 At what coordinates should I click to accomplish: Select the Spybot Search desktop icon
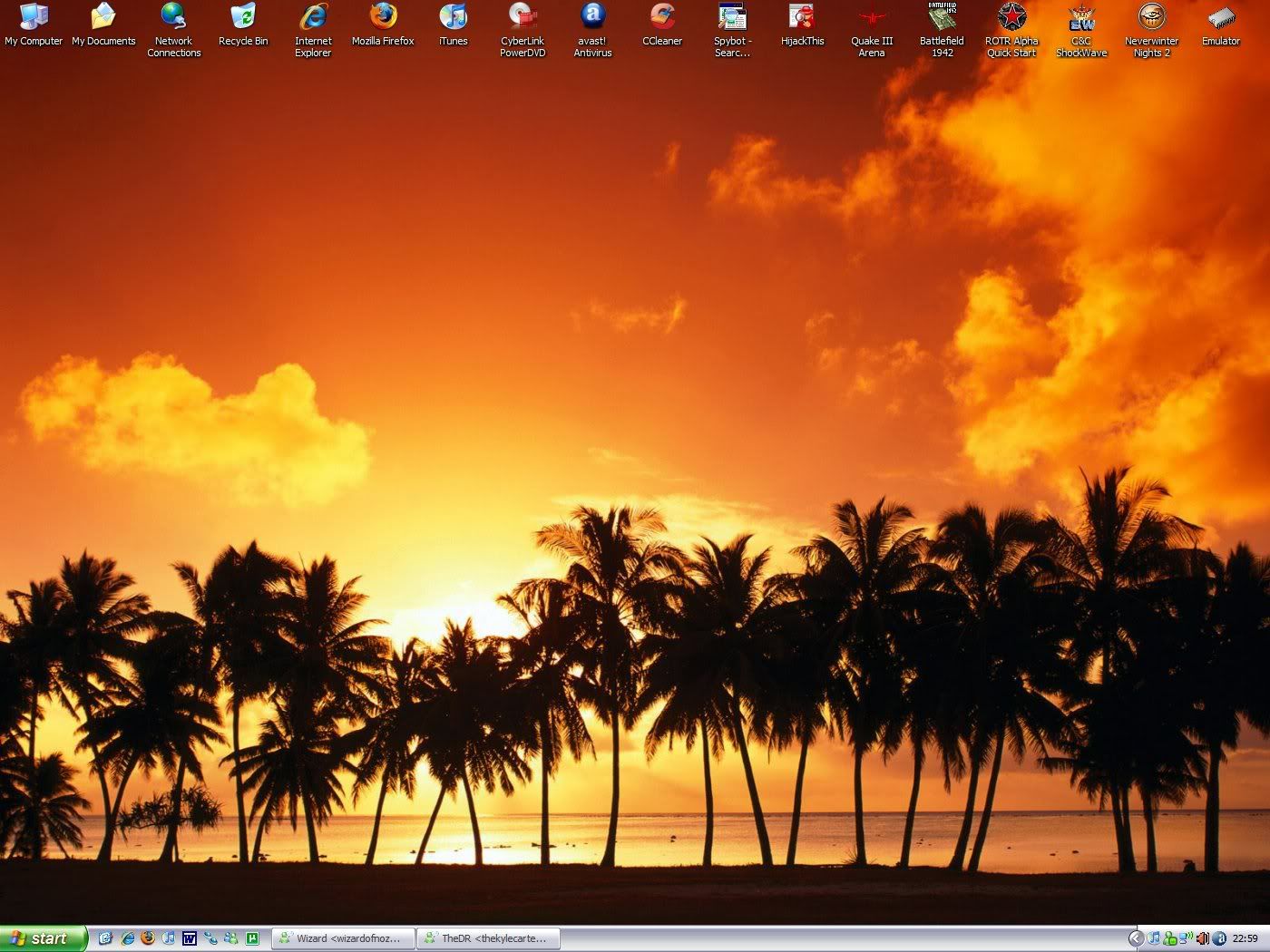point(732,31)
